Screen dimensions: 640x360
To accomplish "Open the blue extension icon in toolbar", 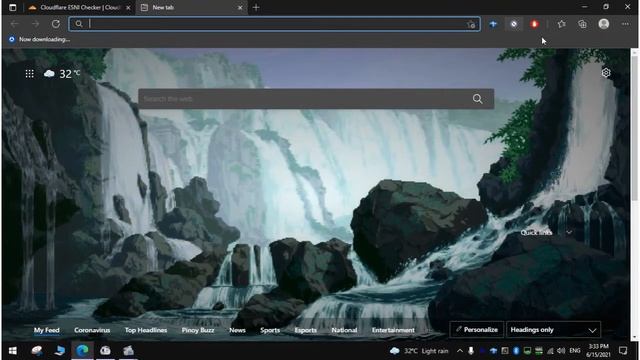I will 493,24.
